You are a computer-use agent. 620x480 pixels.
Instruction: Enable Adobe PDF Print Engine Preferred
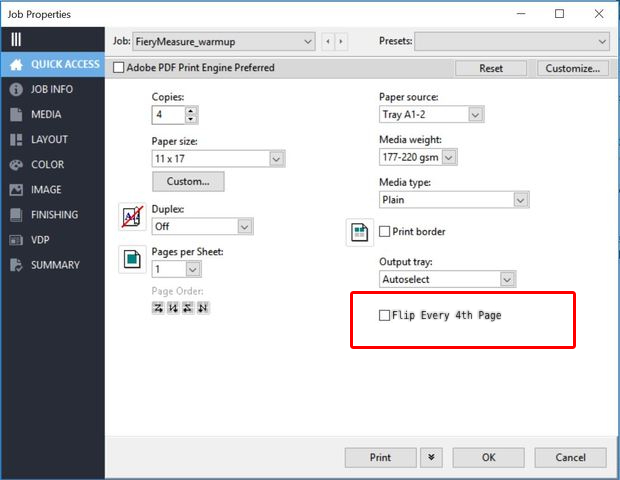coord(118,68)
